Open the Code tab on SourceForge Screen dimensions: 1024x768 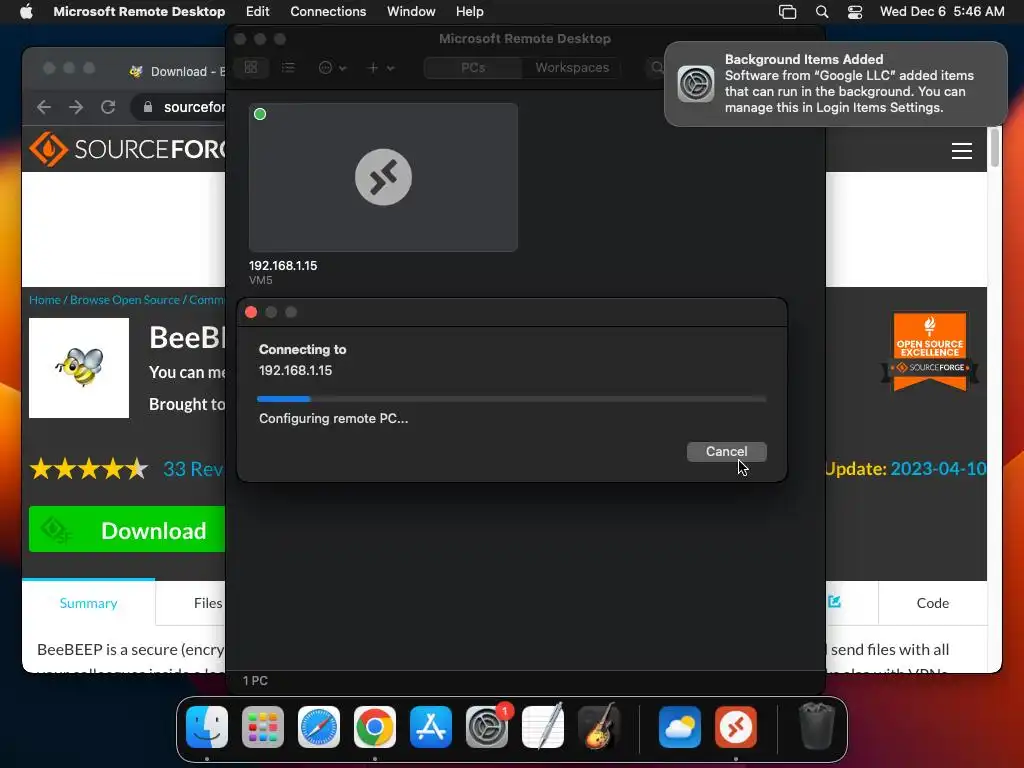[933, 603]
